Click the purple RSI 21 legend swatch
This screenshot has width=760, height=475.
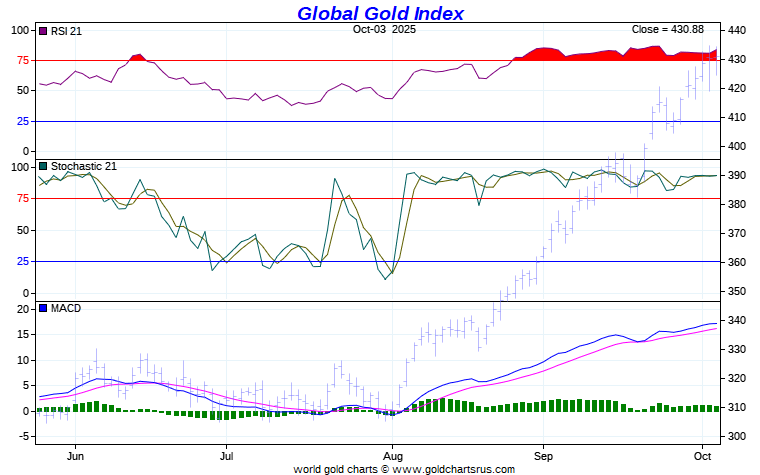coord(43,31)
